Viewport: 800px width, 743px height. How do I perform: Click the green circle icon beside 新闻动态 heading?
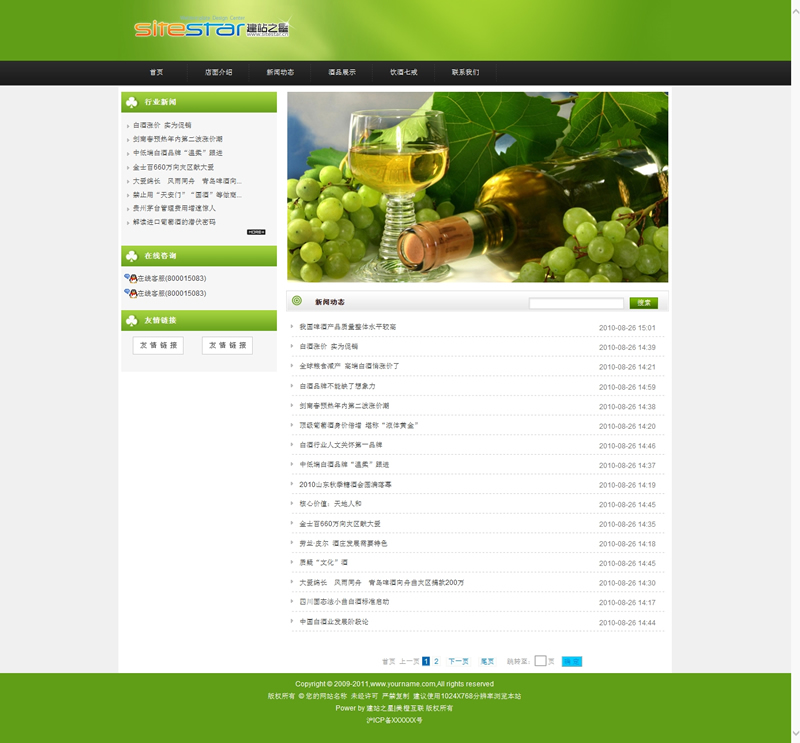pos(297,301)
